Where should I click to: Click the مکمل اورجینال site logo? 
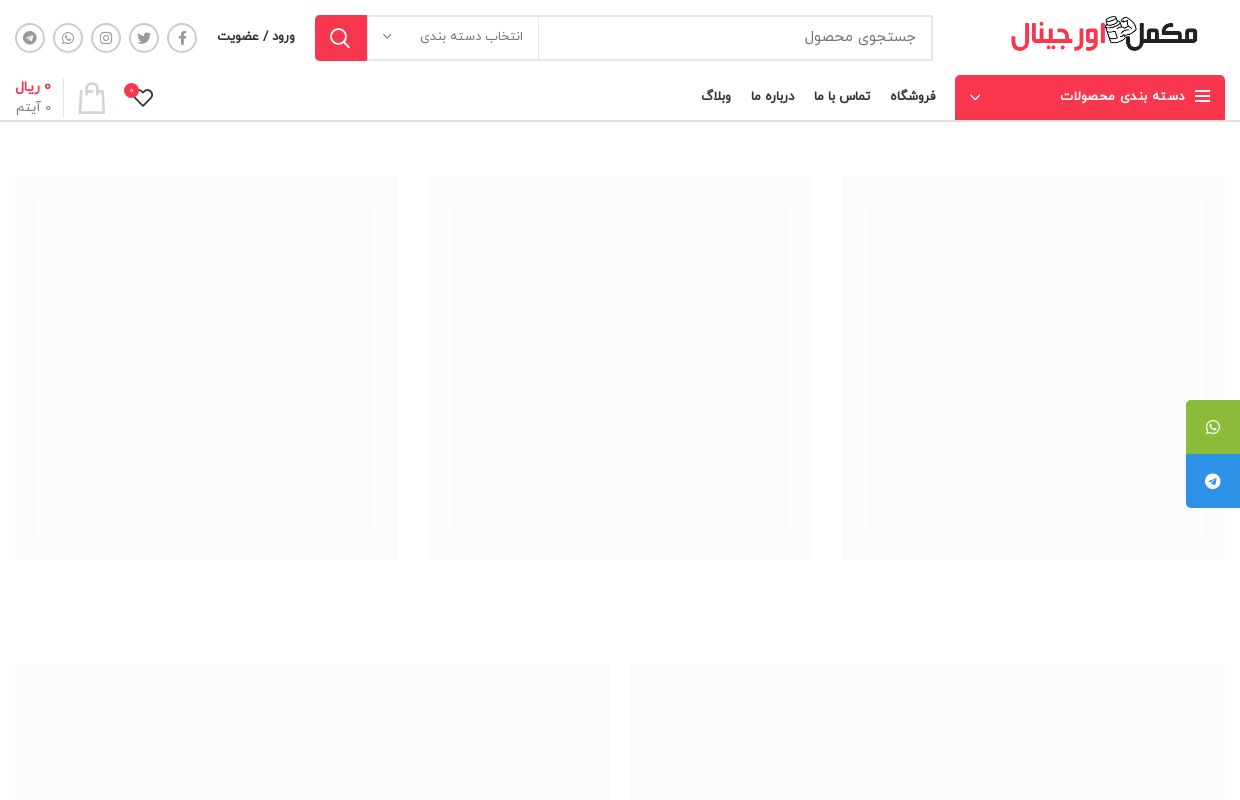[1103, 35]
